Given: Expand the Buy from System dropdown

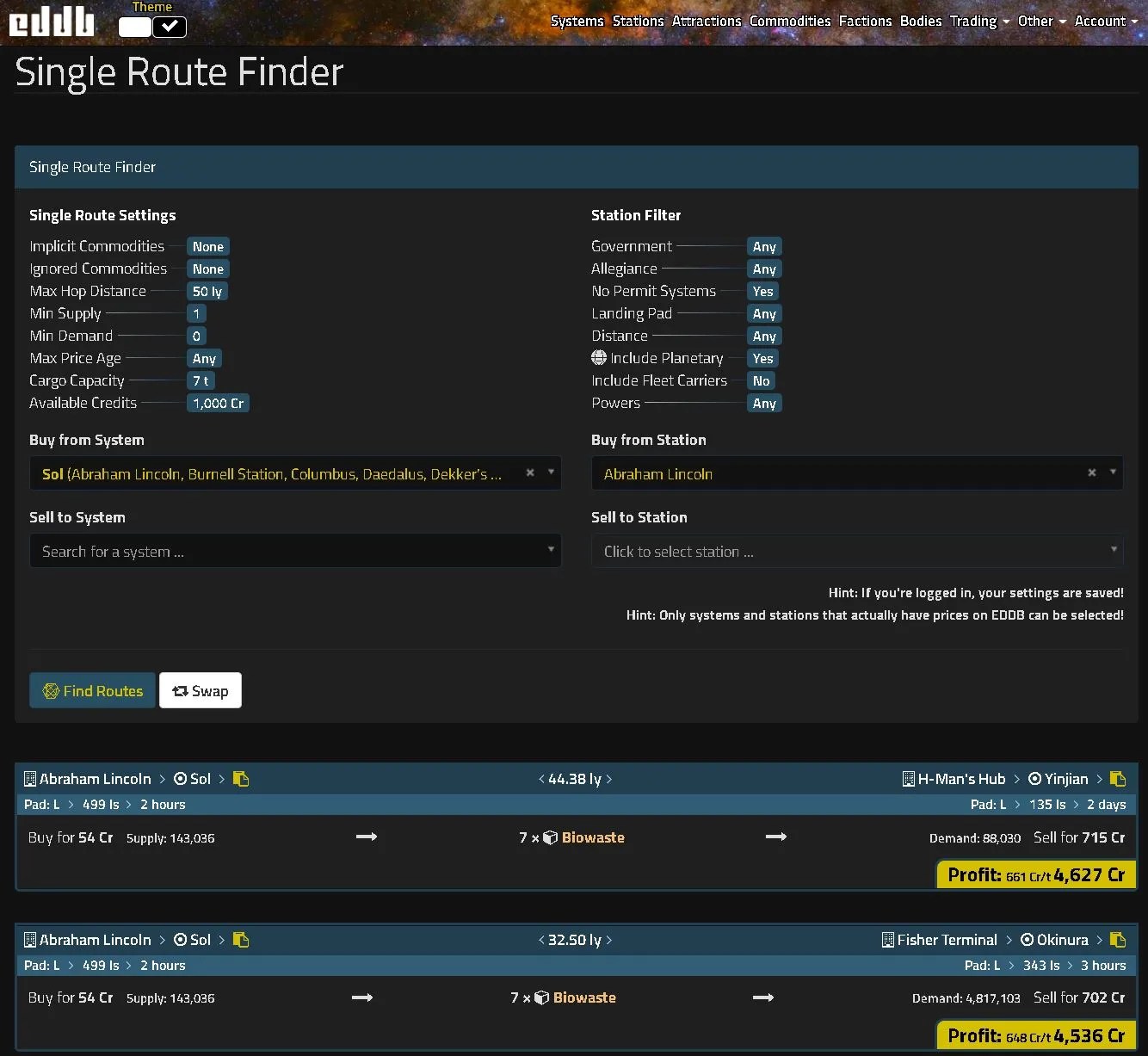Looking at the screenshot, I should coord(551,472).
